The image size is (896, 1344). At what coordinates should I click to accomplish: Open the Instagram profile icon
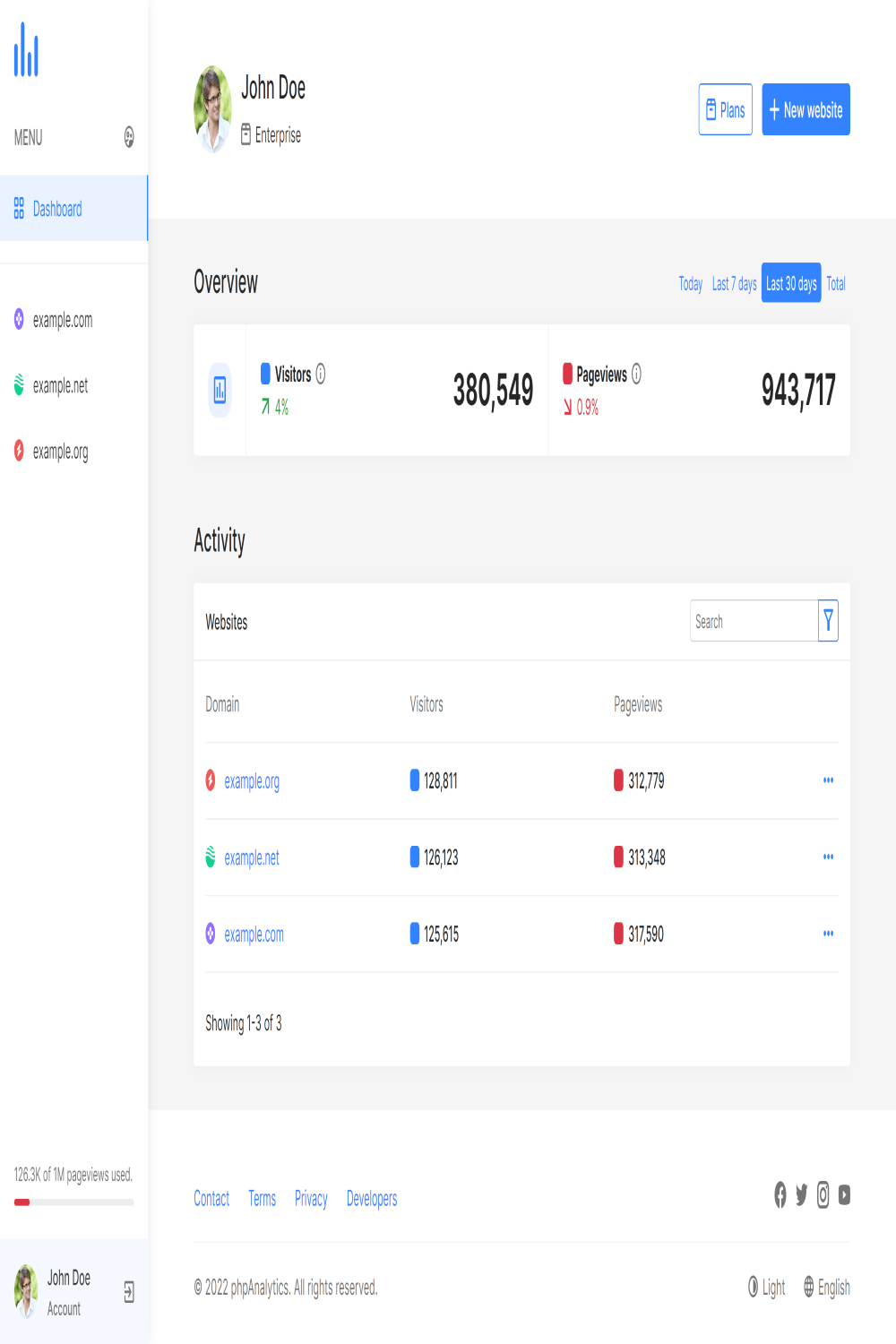pos(823,1194)
